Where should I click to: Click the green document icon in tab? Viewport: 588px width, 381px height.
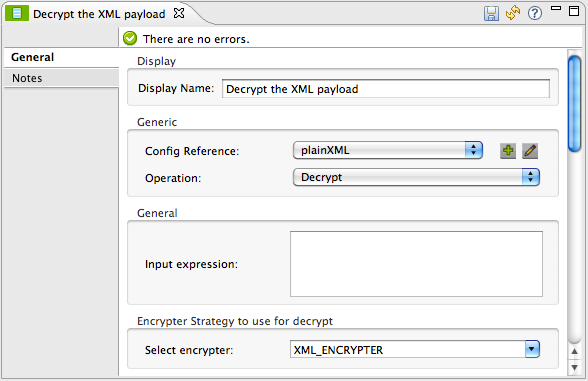(x=16, y=14)
